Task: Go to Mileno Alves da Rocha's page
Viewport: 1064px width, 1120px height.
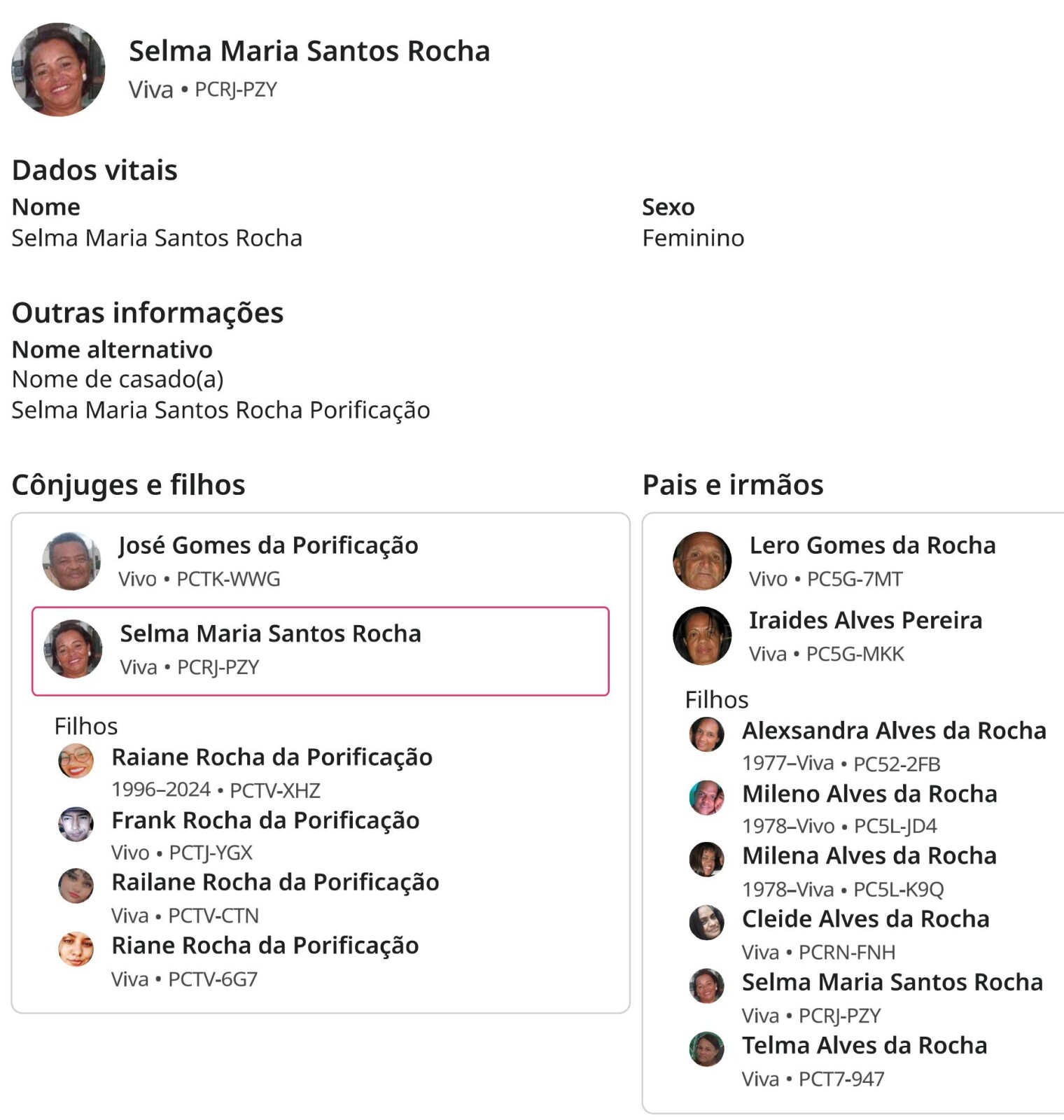Action: tap(869, 794)
